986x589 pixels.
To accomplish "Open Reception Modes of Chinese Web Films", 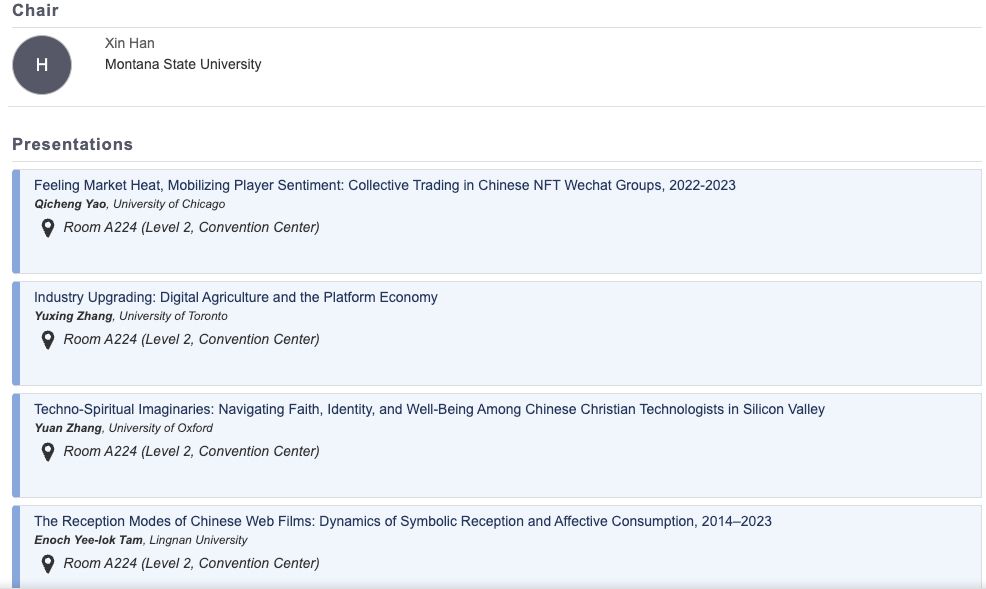I will (x=402, y=521).
